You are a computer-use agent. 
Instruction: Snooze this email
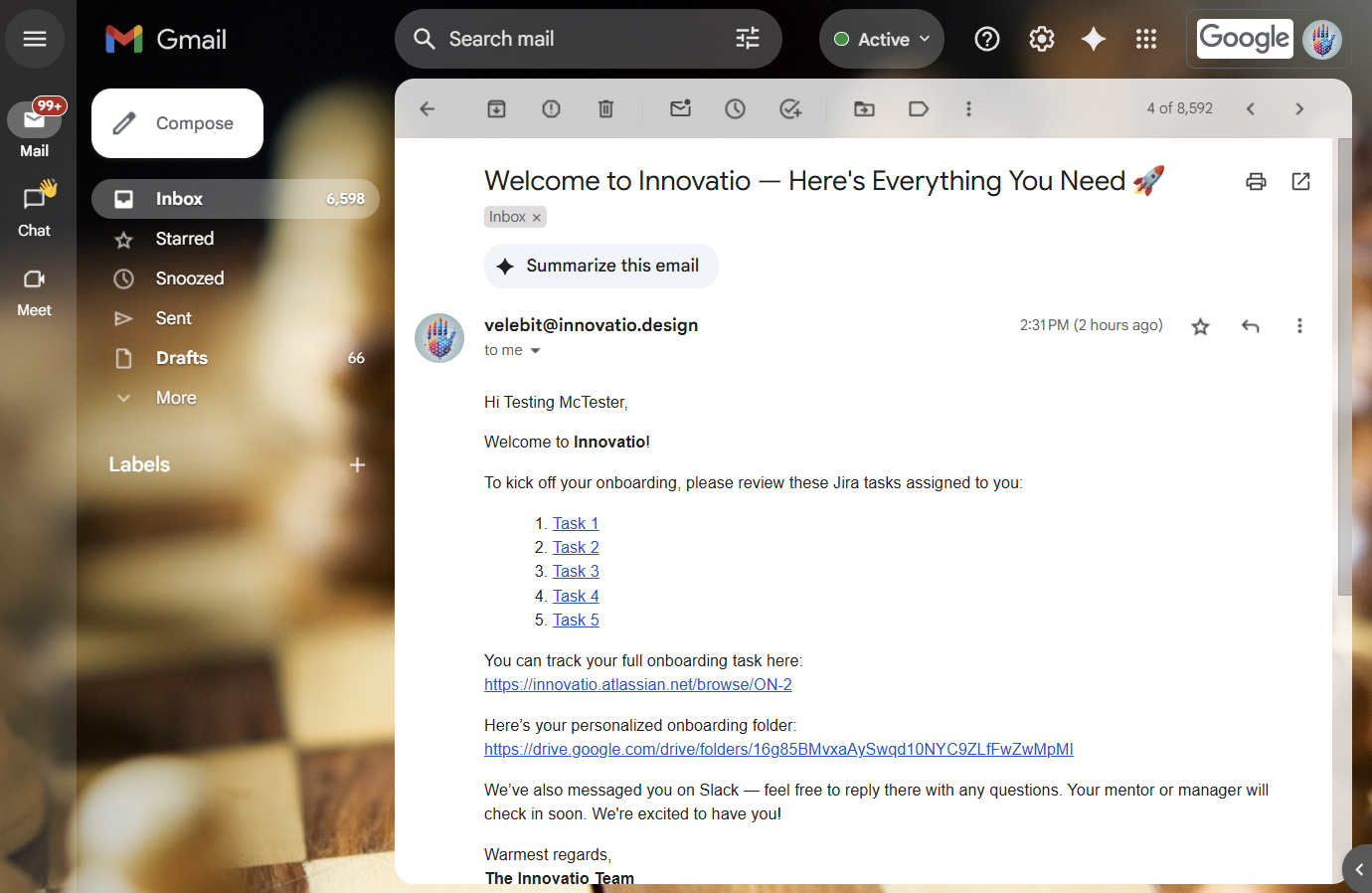click(x=735, y=108)
